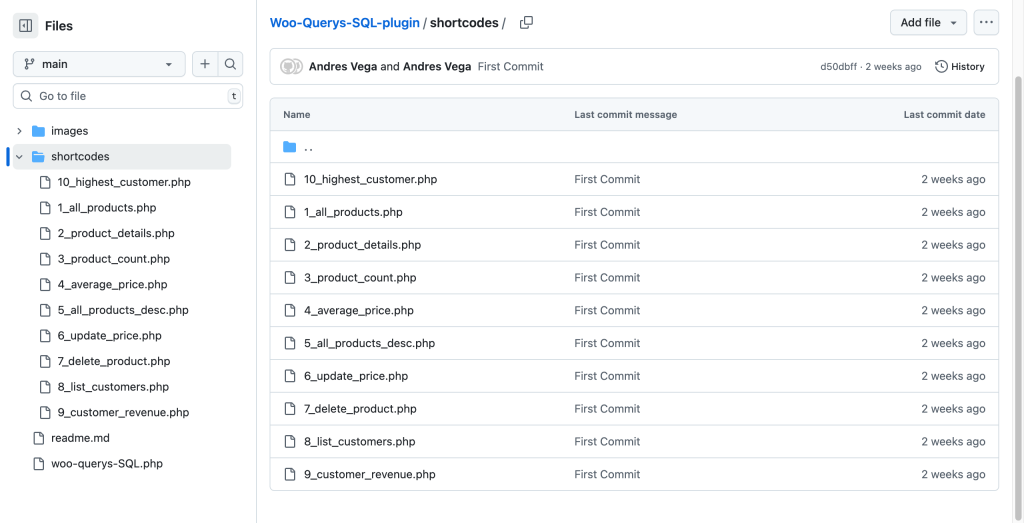This screenshot has width=1024, height=523.
Task: Open 7_delete_product.php in the file table
Action: [360, 409]
